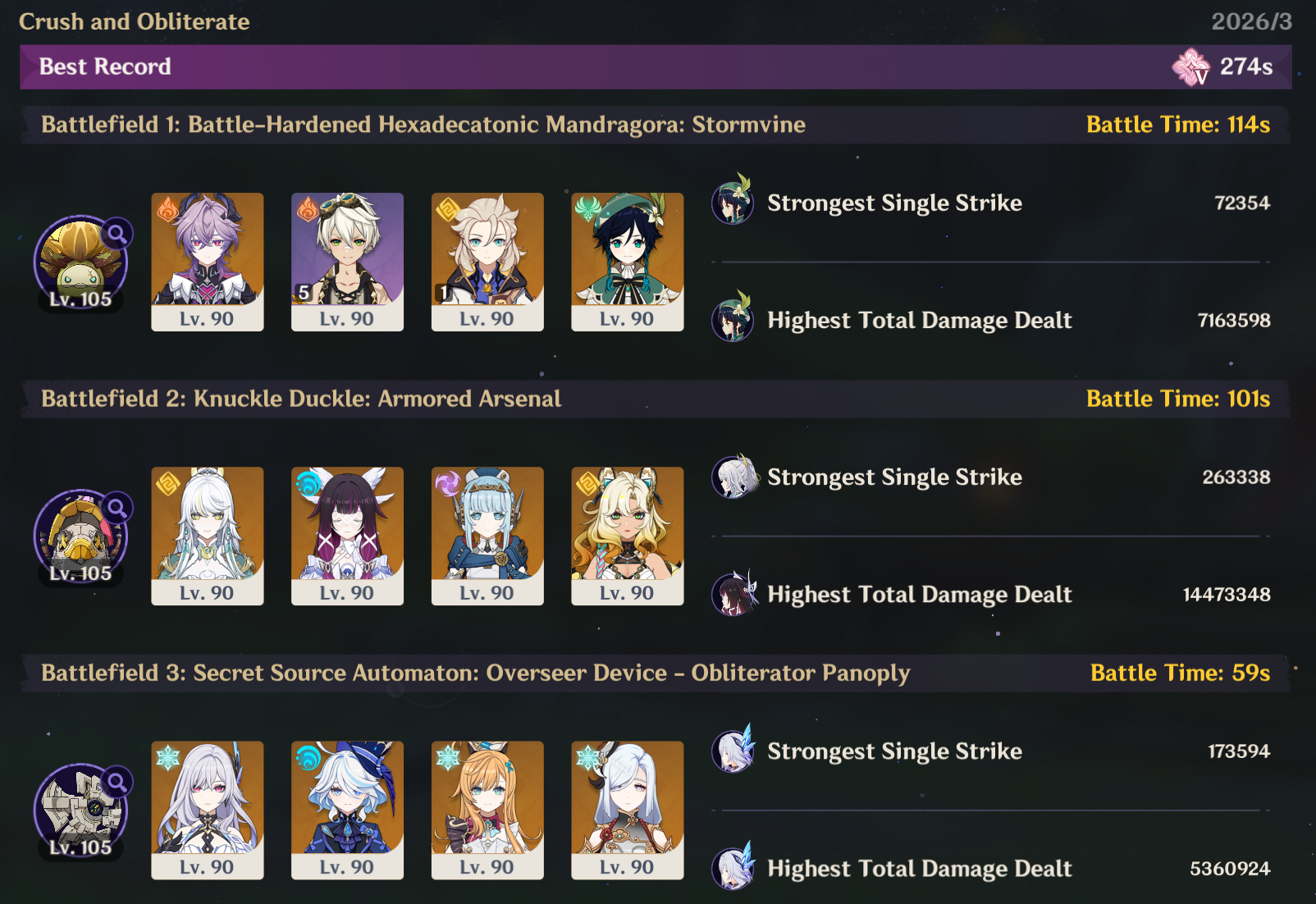
Task: Click avatar beside Battlefield 2 Highest Total Damage
Action: pyautogui.click(x=733, y=592)
